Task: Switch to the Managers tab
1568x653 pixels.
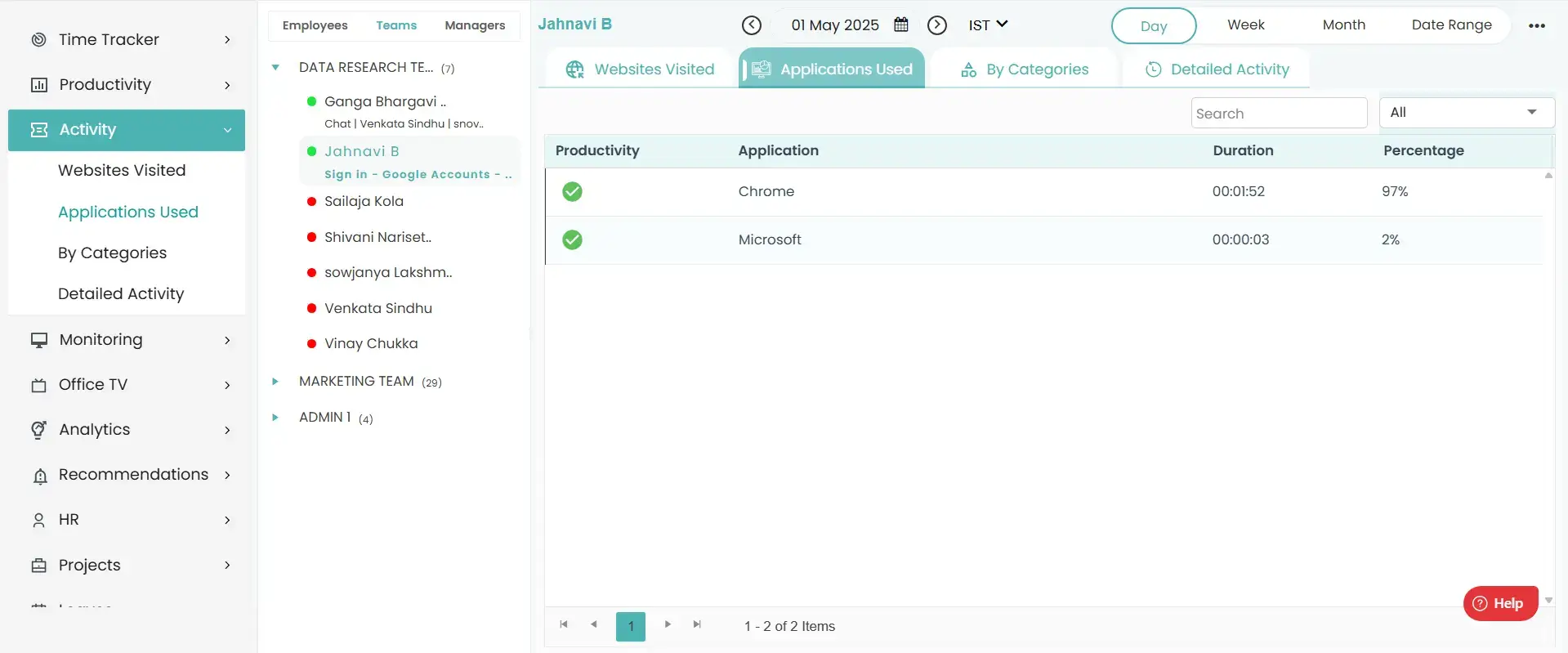Action: 475,25
